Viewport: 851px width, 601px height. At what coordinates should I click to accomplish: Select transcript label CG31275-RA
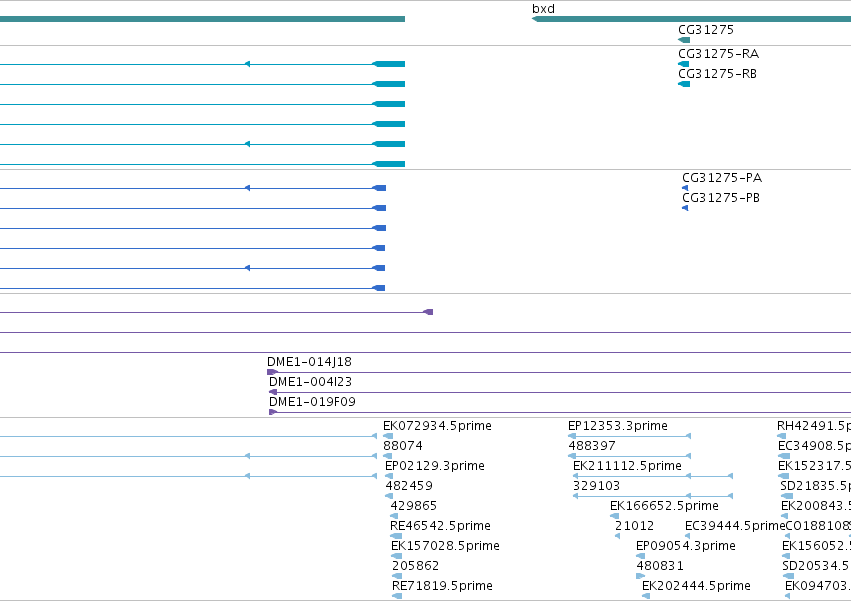pyautogui.click(x=719, y=54)
